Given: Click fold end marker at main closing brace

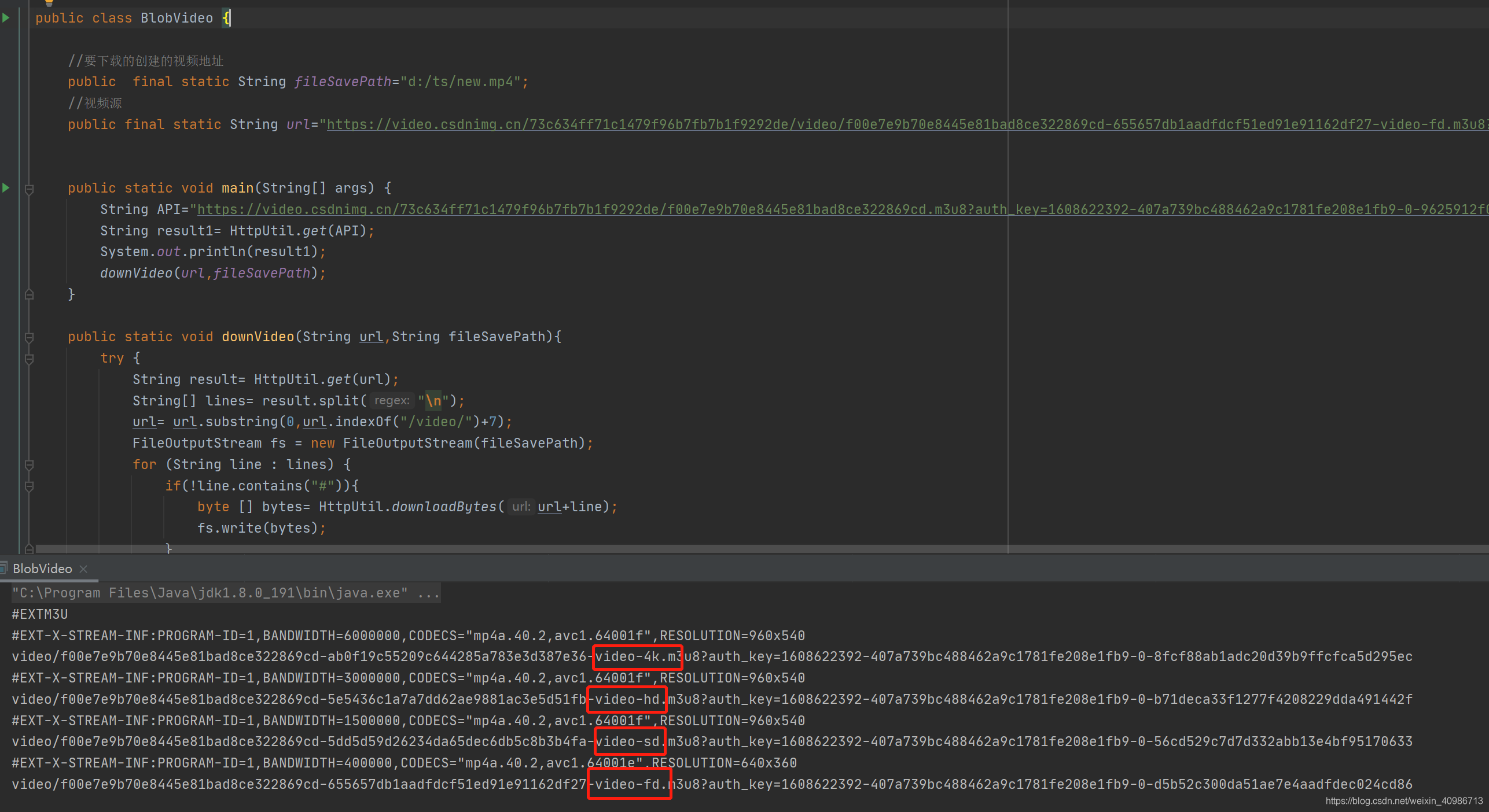Looking at the screenshot, I should point(29,295).
